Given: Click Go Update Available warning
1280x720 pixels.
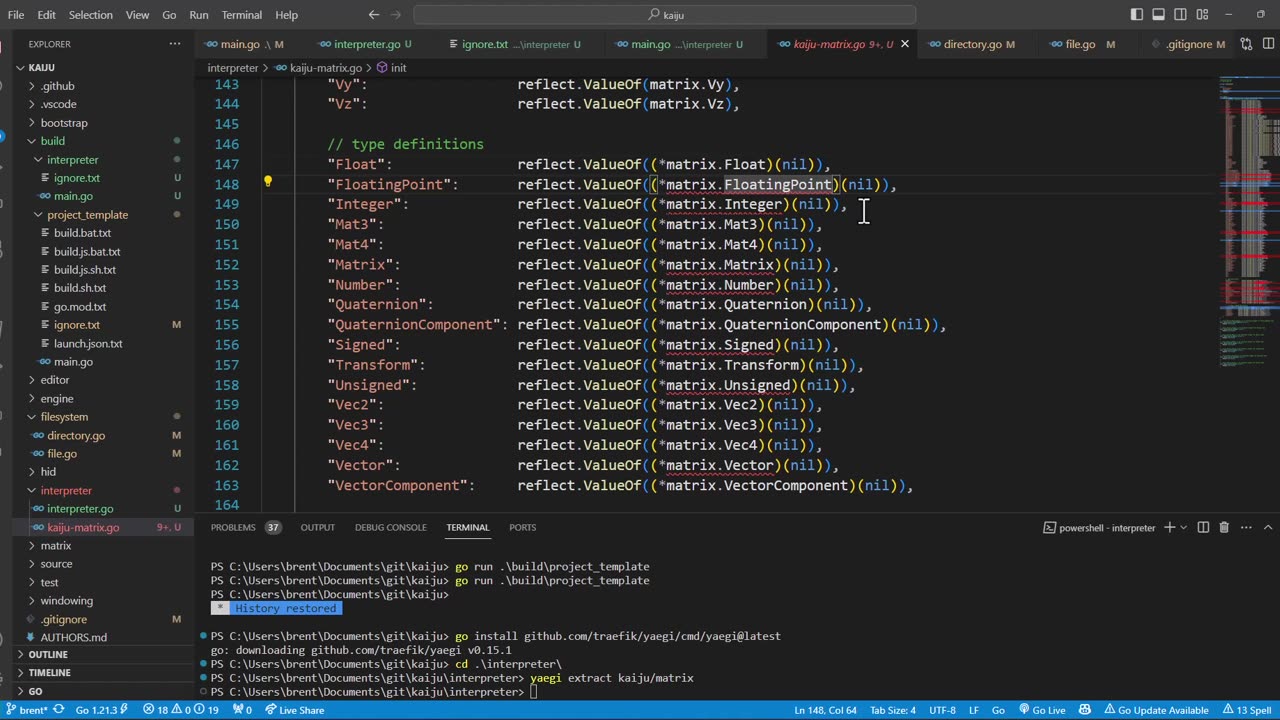Looking at the screenshot, I should point(1155,710).
